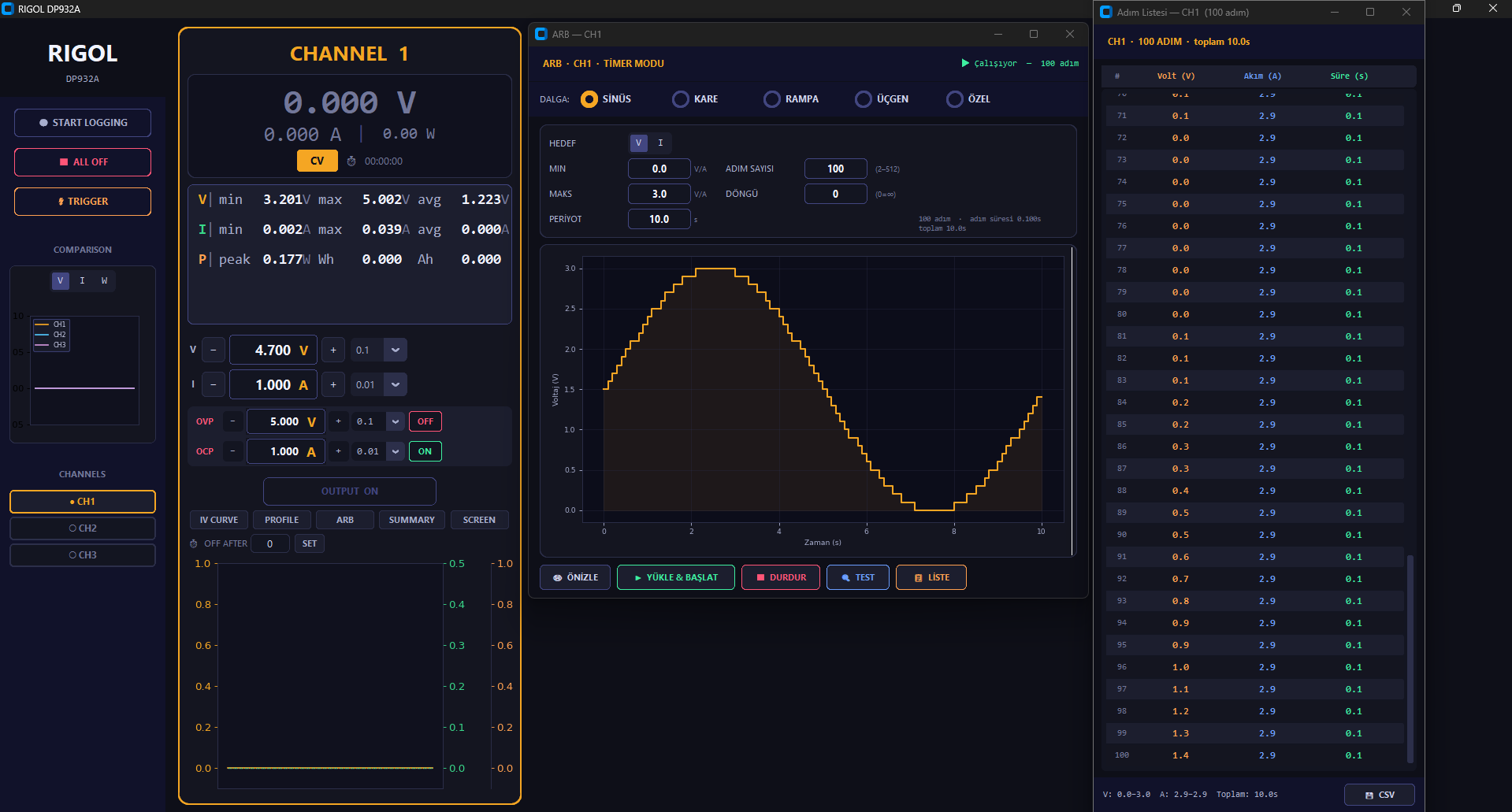Click the minus icon for current setpoint
The height and width of the screenshot is (812, 1512).
tap(214, 384)
